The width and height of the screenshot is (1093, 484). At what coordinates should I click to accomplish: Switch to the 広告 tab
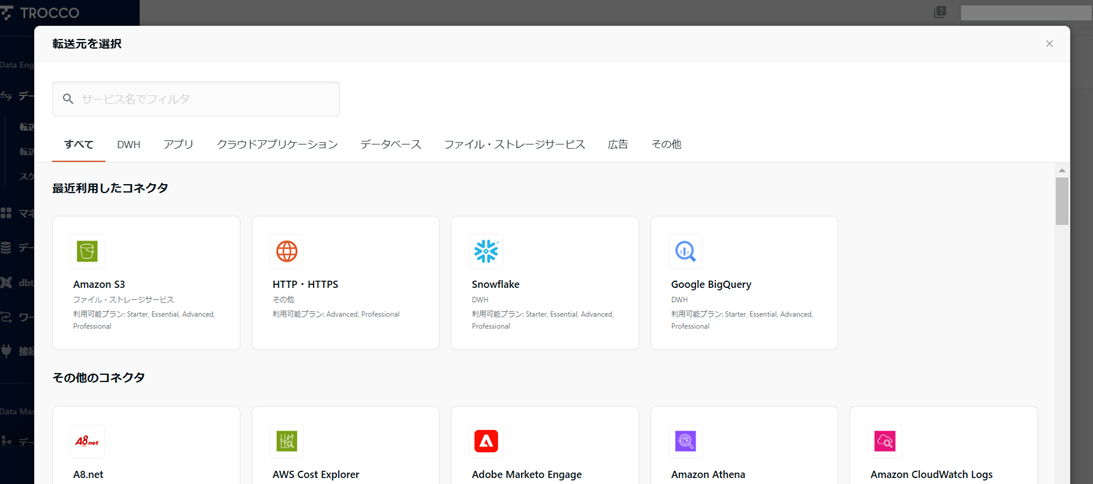coord(618,144)
